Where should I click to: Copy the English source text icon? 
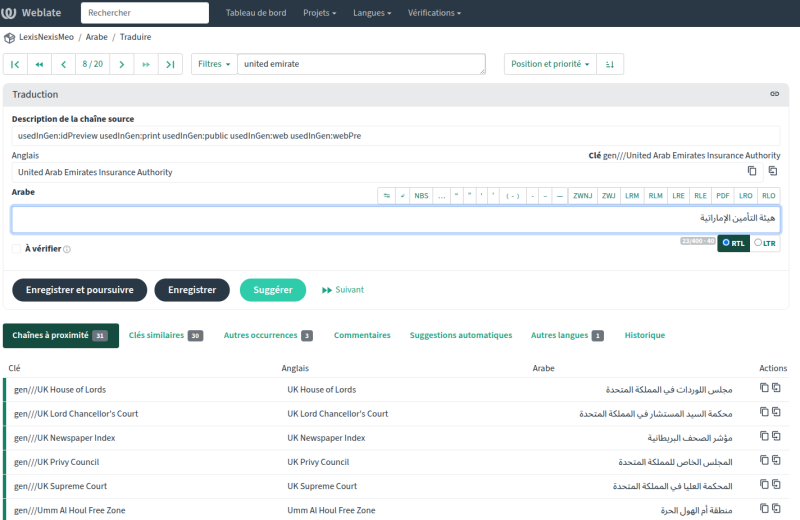pos(752,171)
